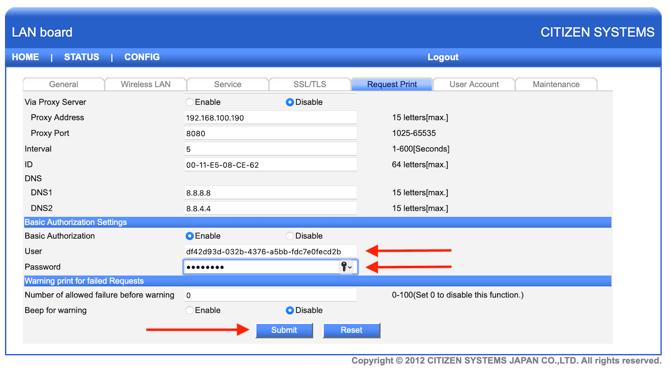Image resolution: width=670 pixels, height=370 pixels.
Task: Switch to the Maintenance tab
Action: tap(556, 84)
